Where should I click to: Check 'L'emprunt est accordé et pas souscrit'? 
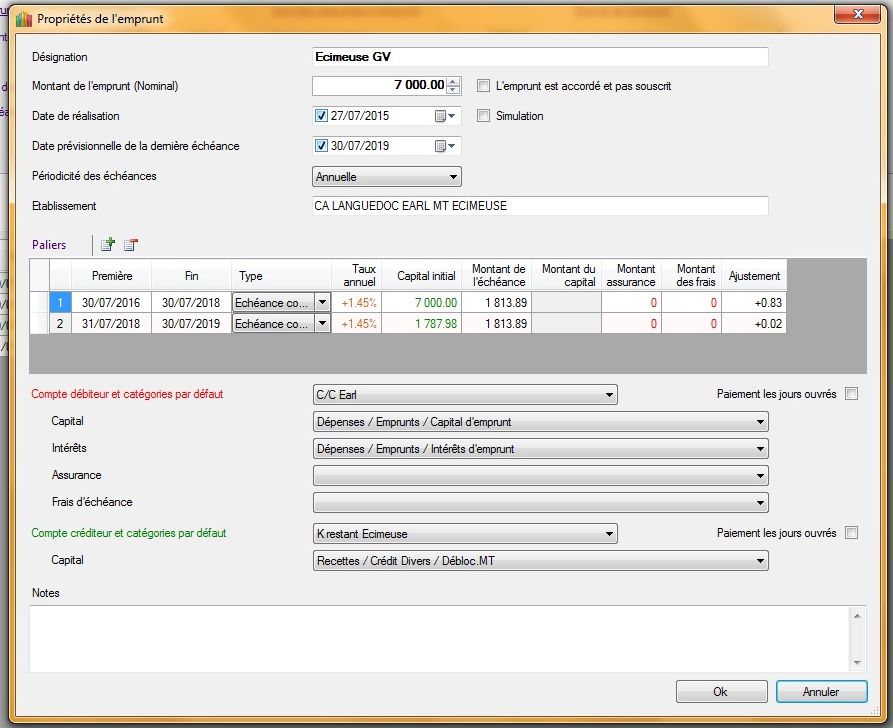(x=484, y=86)
